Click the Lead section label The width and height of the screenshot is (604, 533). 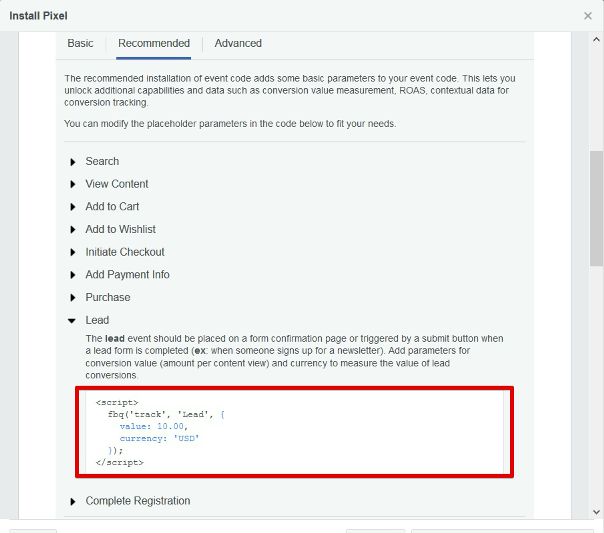tap(97, 320)
